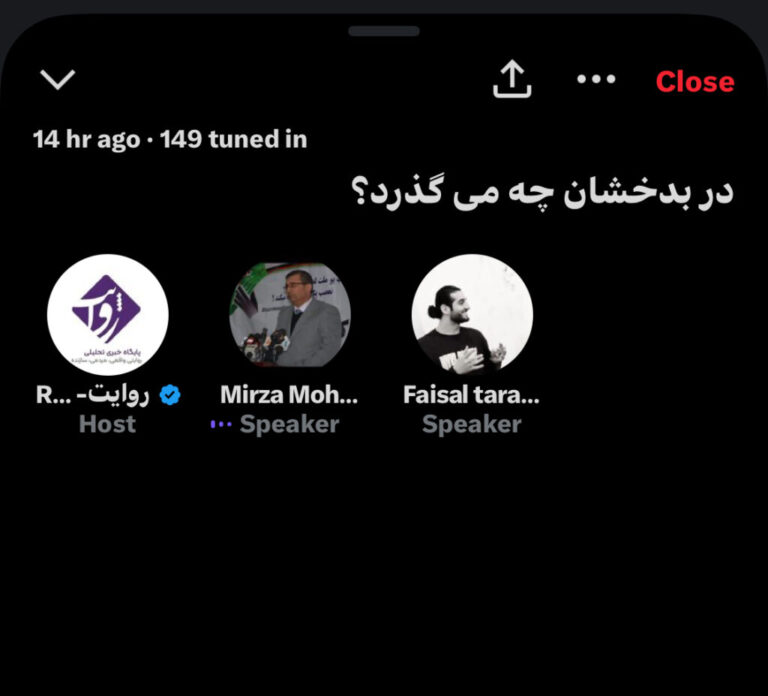
Task: Click the host name روایت text
Action: point(113,396)
